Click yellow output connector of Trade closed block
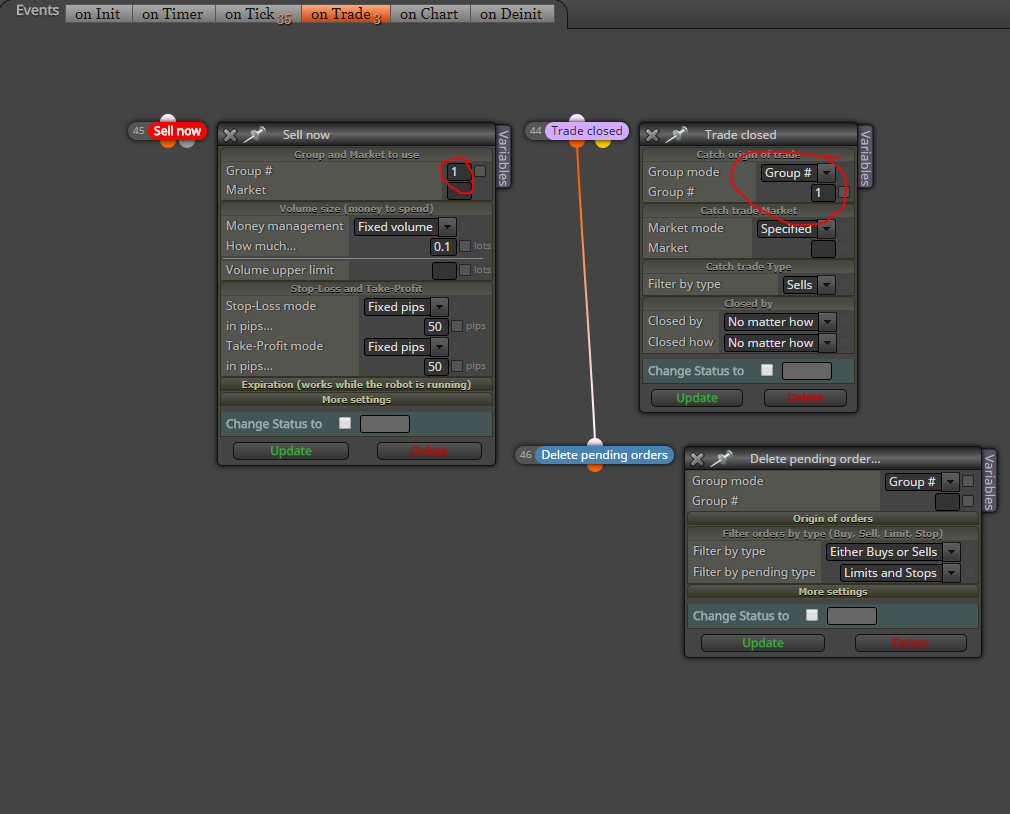This screenshot has height=814, width=1010. tap(603, 143)
